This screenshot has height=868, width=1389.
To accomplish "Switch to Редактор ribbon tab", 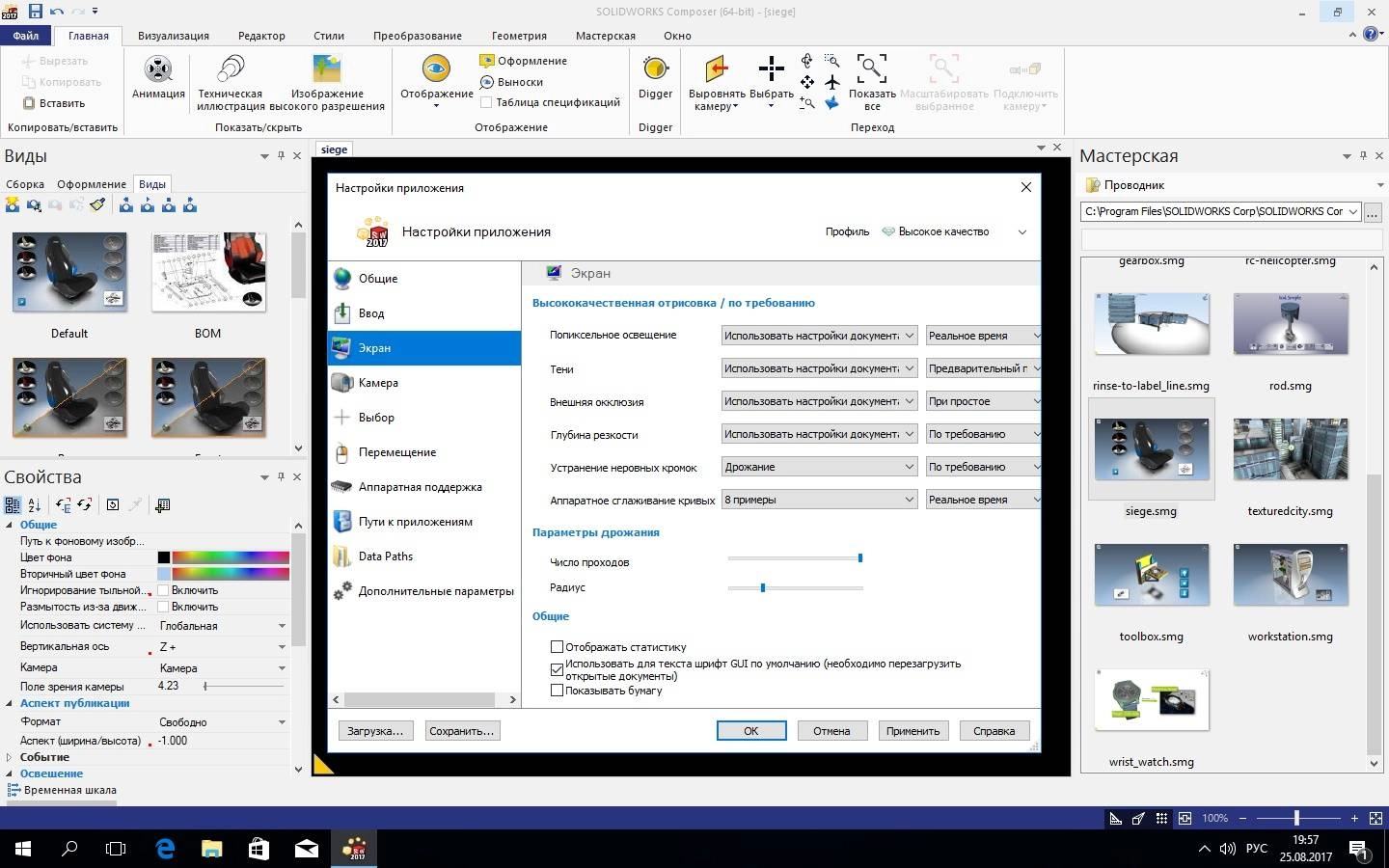I will point(261,36).
